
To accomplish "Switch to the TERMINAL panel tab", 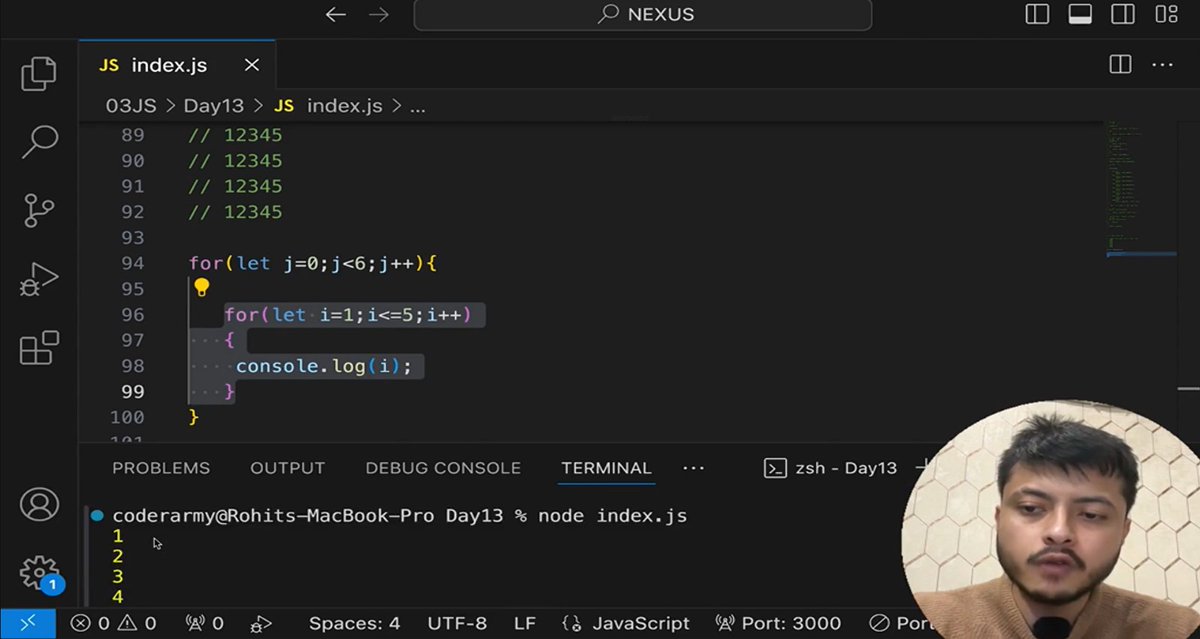I will [x=606, y=468].
